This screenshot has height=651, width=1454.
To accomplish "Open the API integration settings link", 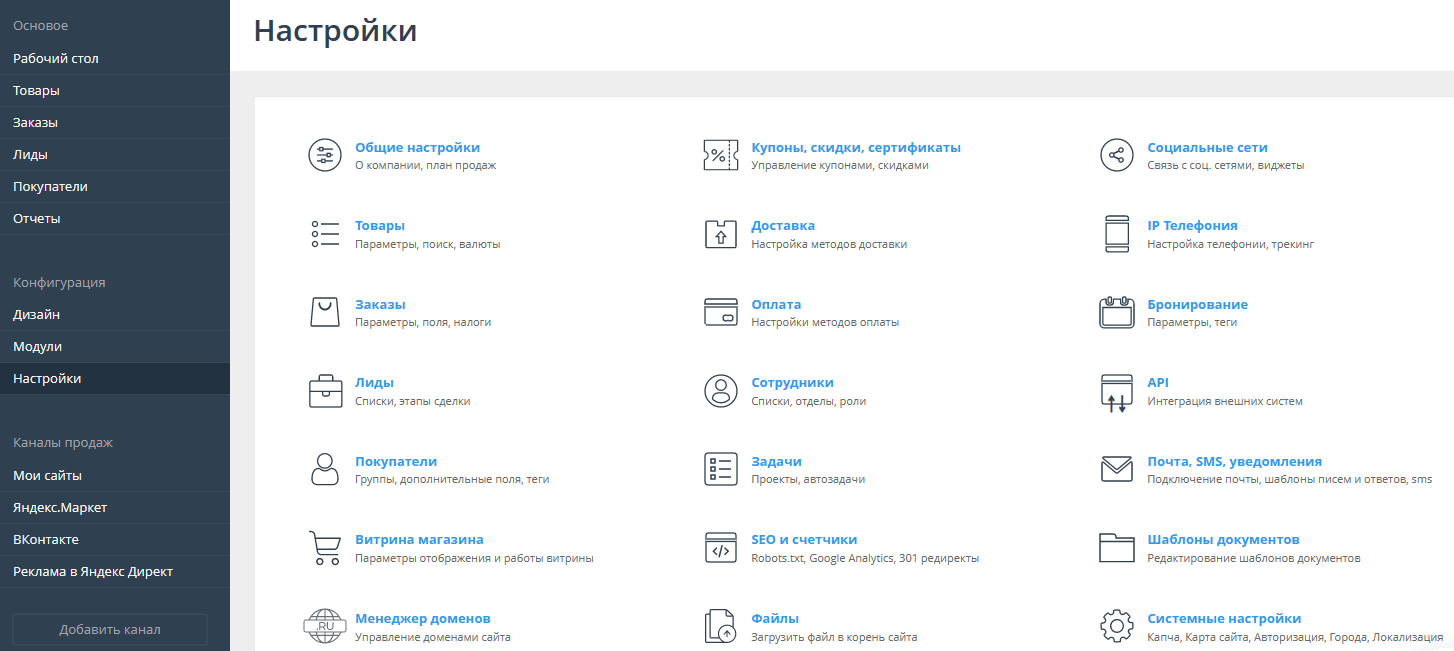I will [x=1158, y=382].
